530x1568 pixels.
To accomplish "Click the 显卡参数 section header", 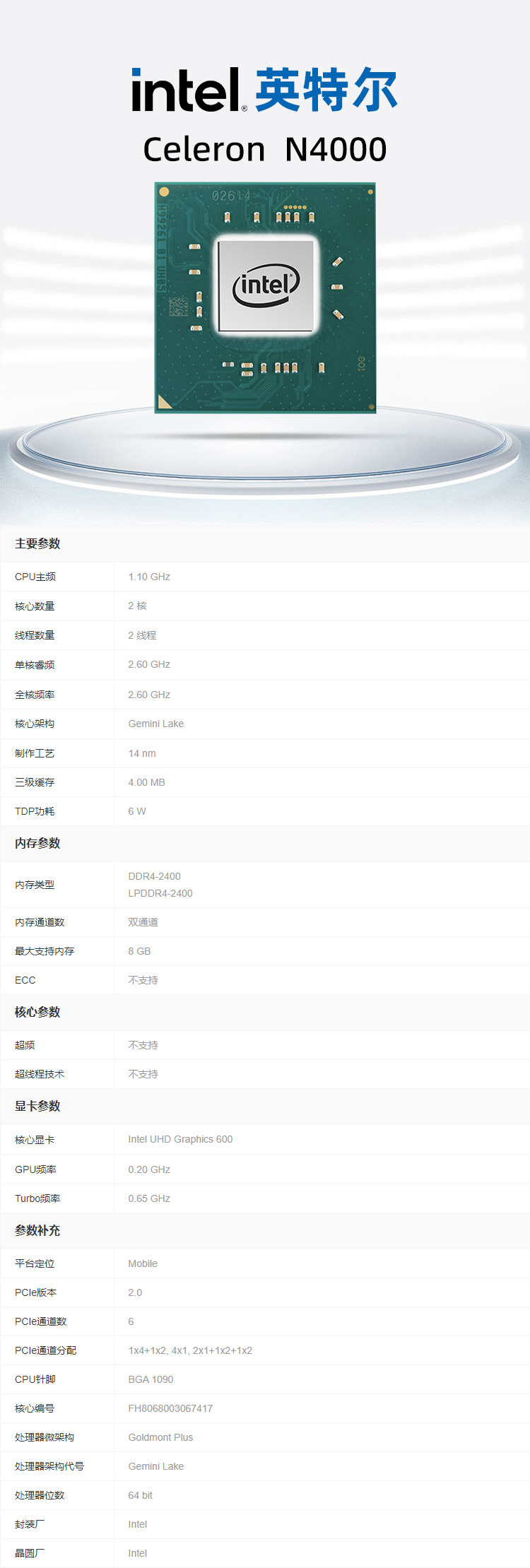I will pos(37,1106).
